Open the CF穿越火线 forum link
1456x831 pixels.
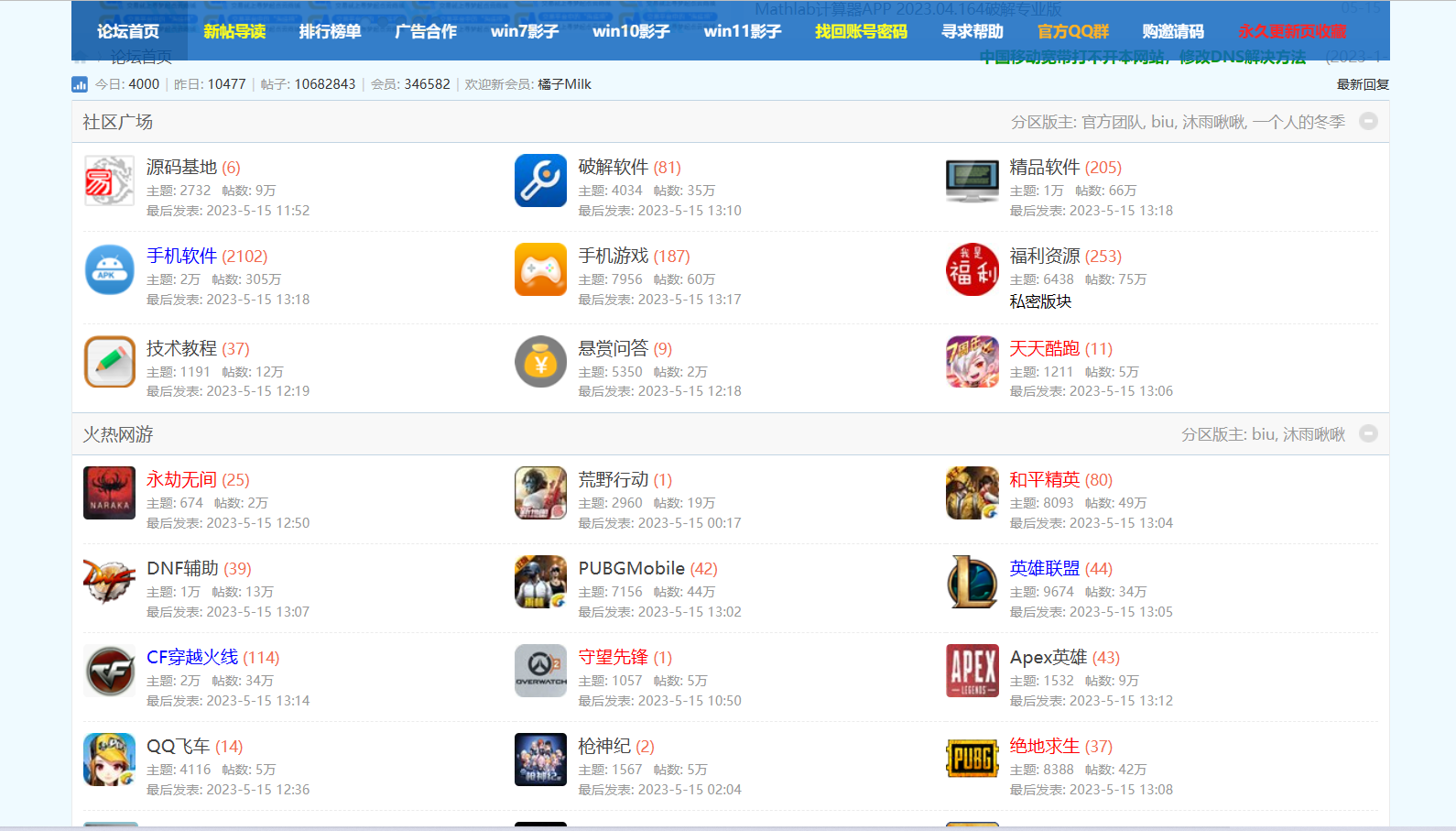192,657
